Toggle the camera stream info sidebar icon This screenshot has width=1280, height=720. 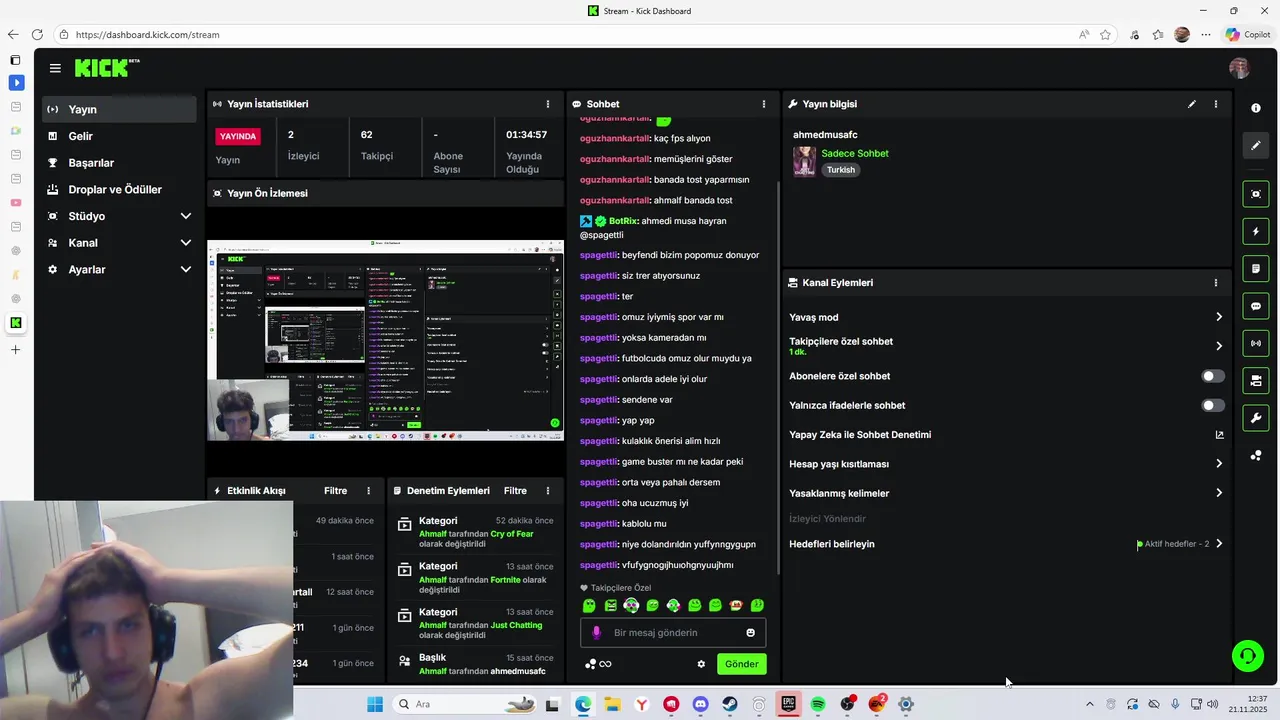tap(1256, 381)
